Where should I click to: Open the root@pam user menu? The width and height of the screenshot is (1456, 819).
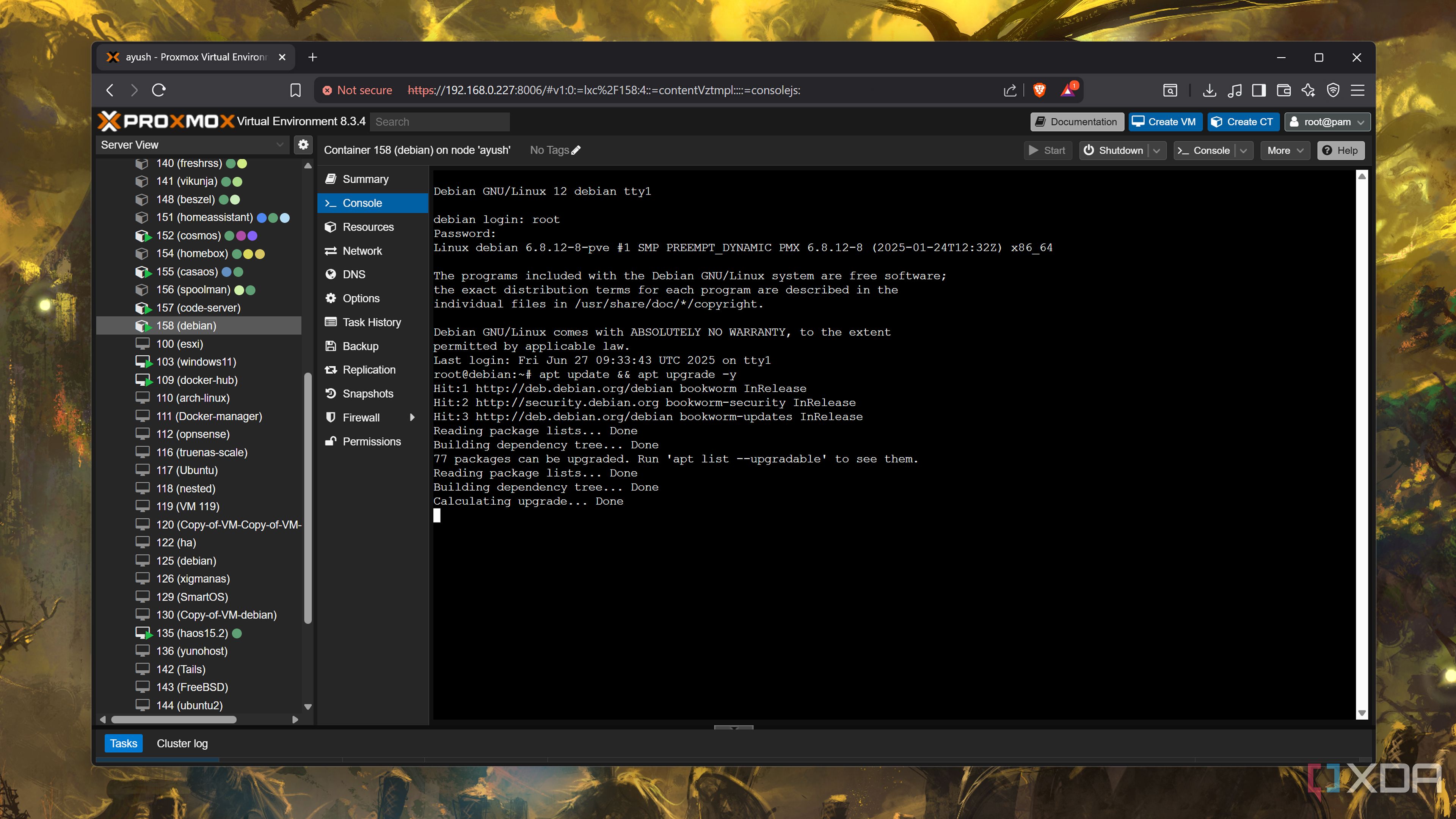point(1327,121)
